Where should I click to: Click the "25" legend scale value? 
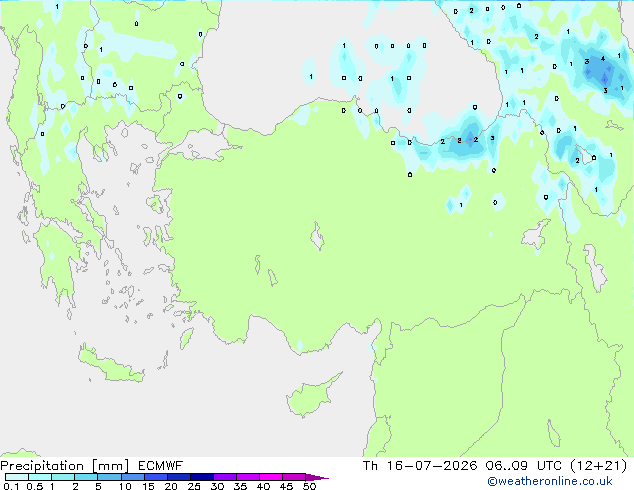(x=194, y=486)
